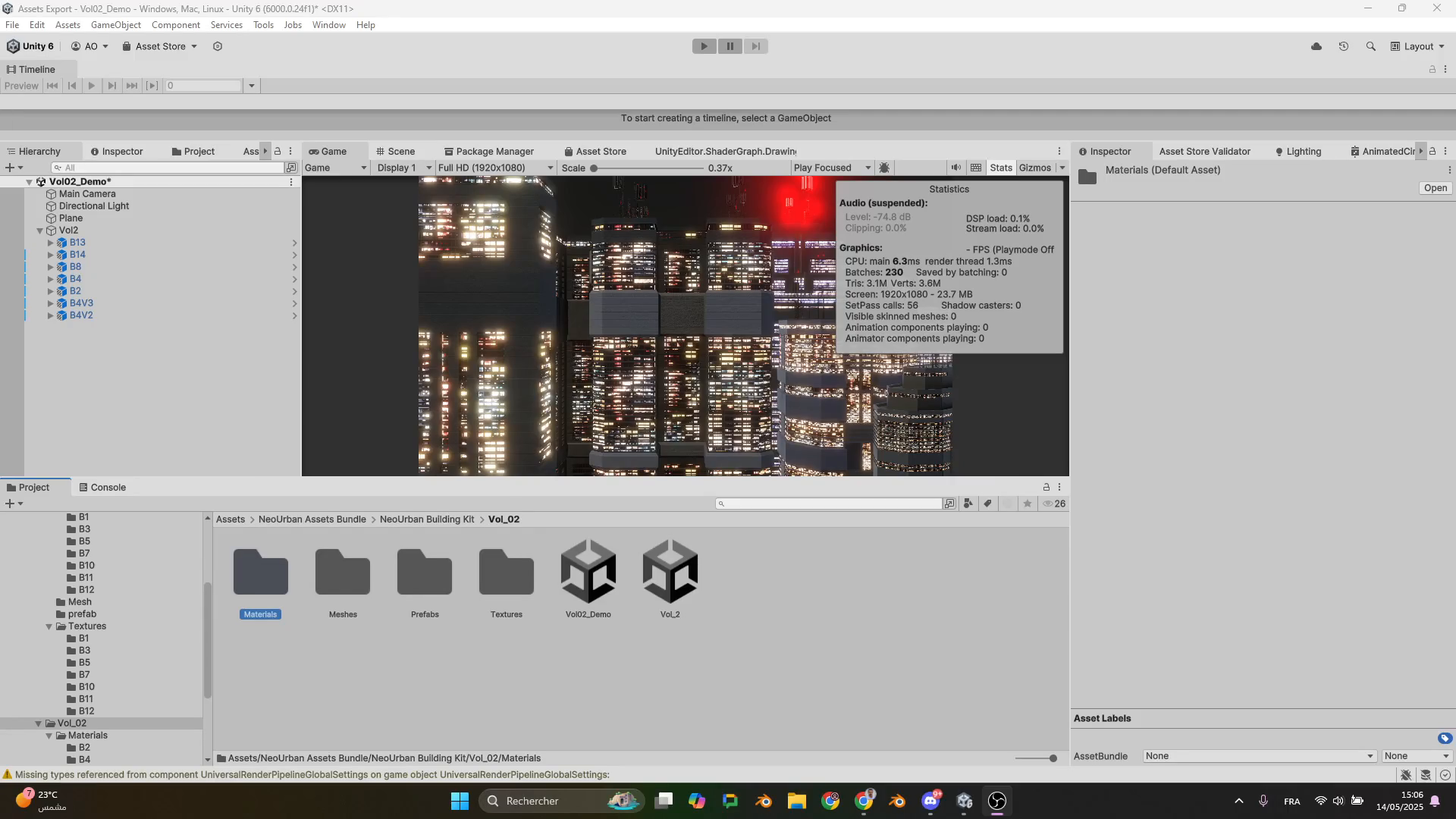Click the Assets breadcrumb link
Image resolution: width=1456 pixels, height=819 pixels.
[x=231, y=519]
